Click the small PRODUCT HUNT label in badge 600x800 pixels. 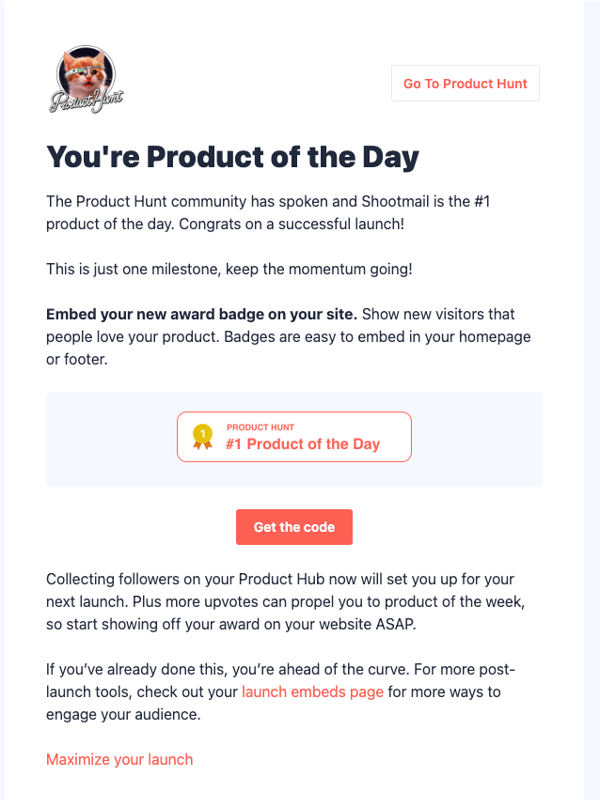pyautogui.click(x=260, y=427)
